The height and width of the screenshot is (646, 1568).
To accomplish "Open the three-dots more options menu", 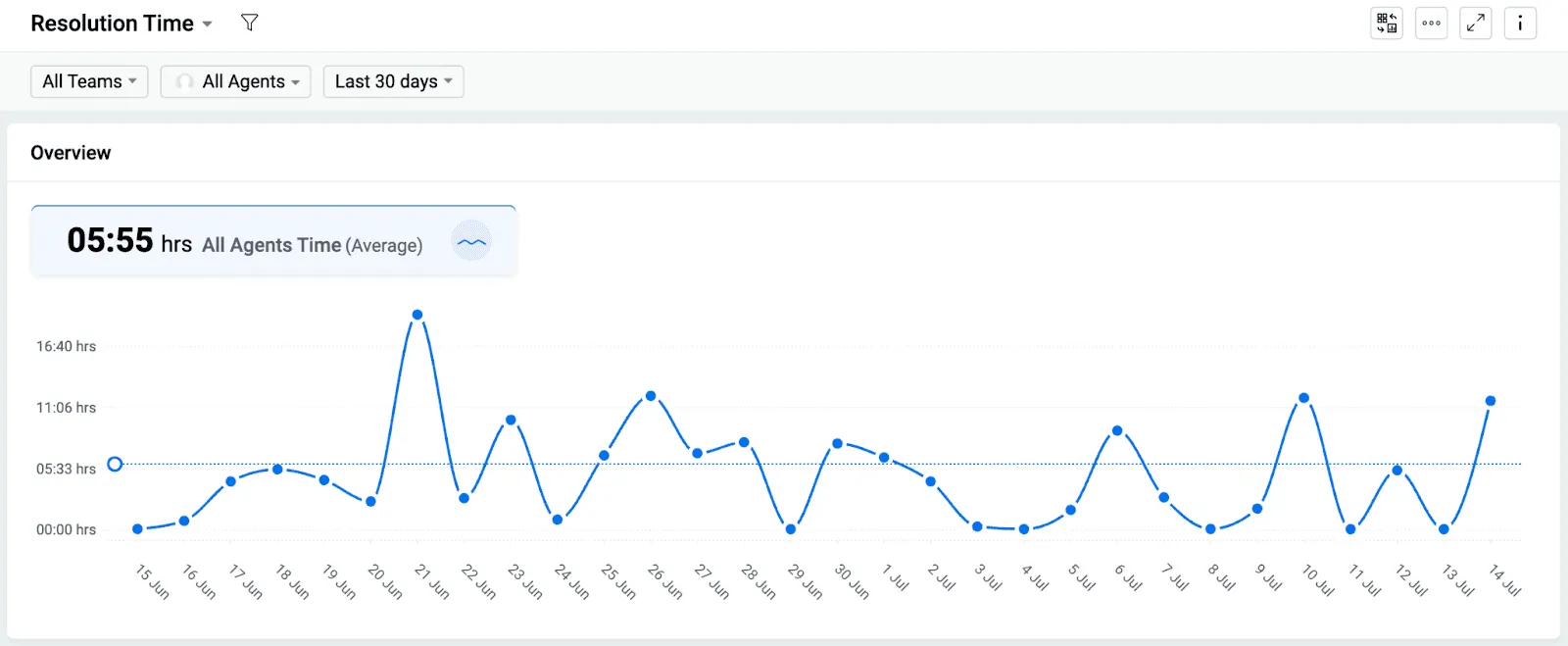I will click(x=1432, y=23).
